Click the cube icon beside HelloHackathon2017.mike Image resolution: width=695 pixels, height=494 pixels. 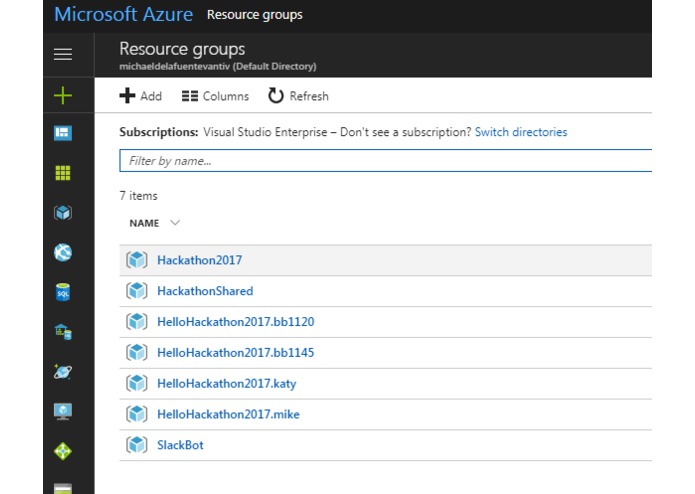point(137,414)
